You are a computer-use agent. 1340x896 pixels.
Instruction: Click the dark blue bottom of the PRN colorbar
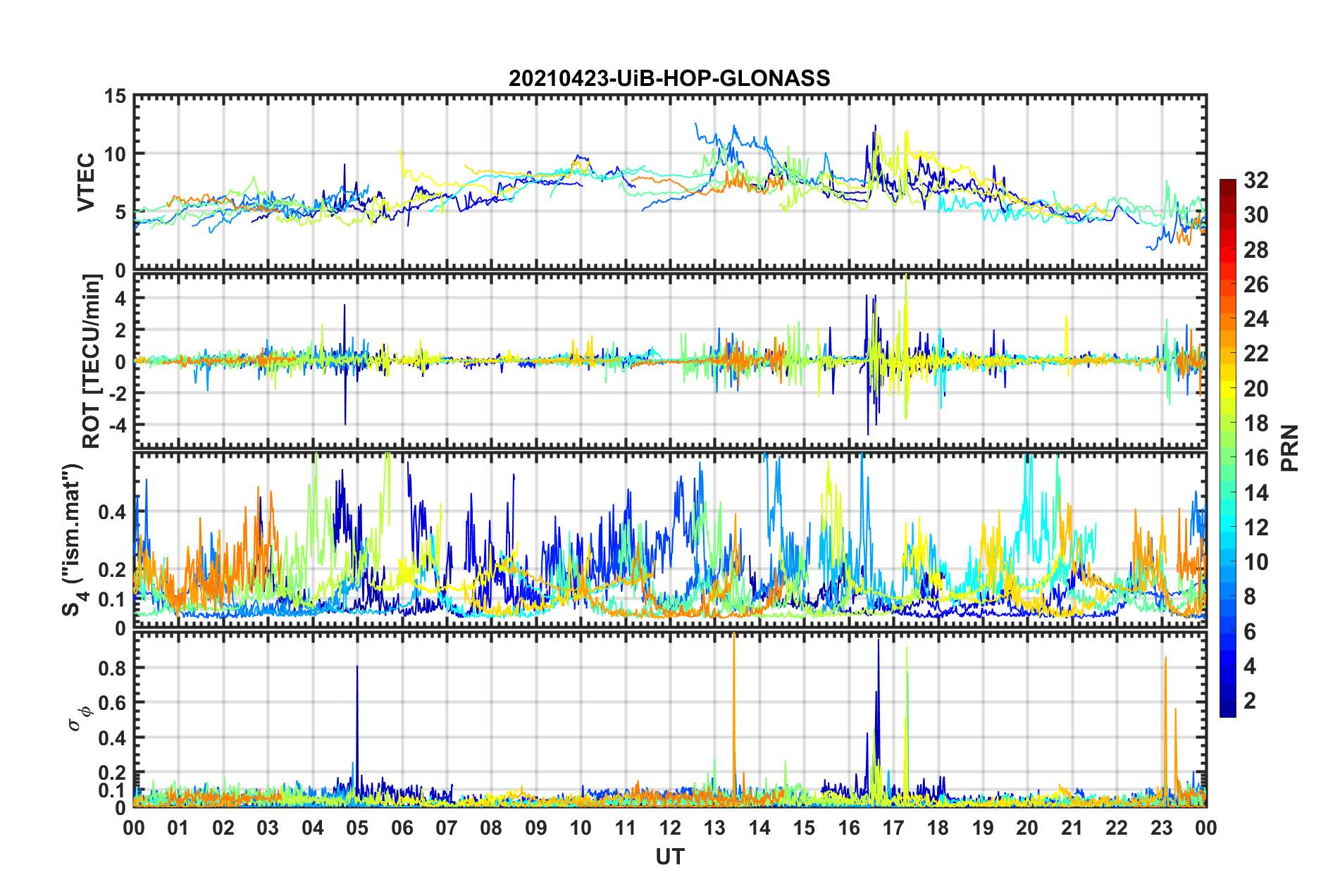coord(1227,710)
